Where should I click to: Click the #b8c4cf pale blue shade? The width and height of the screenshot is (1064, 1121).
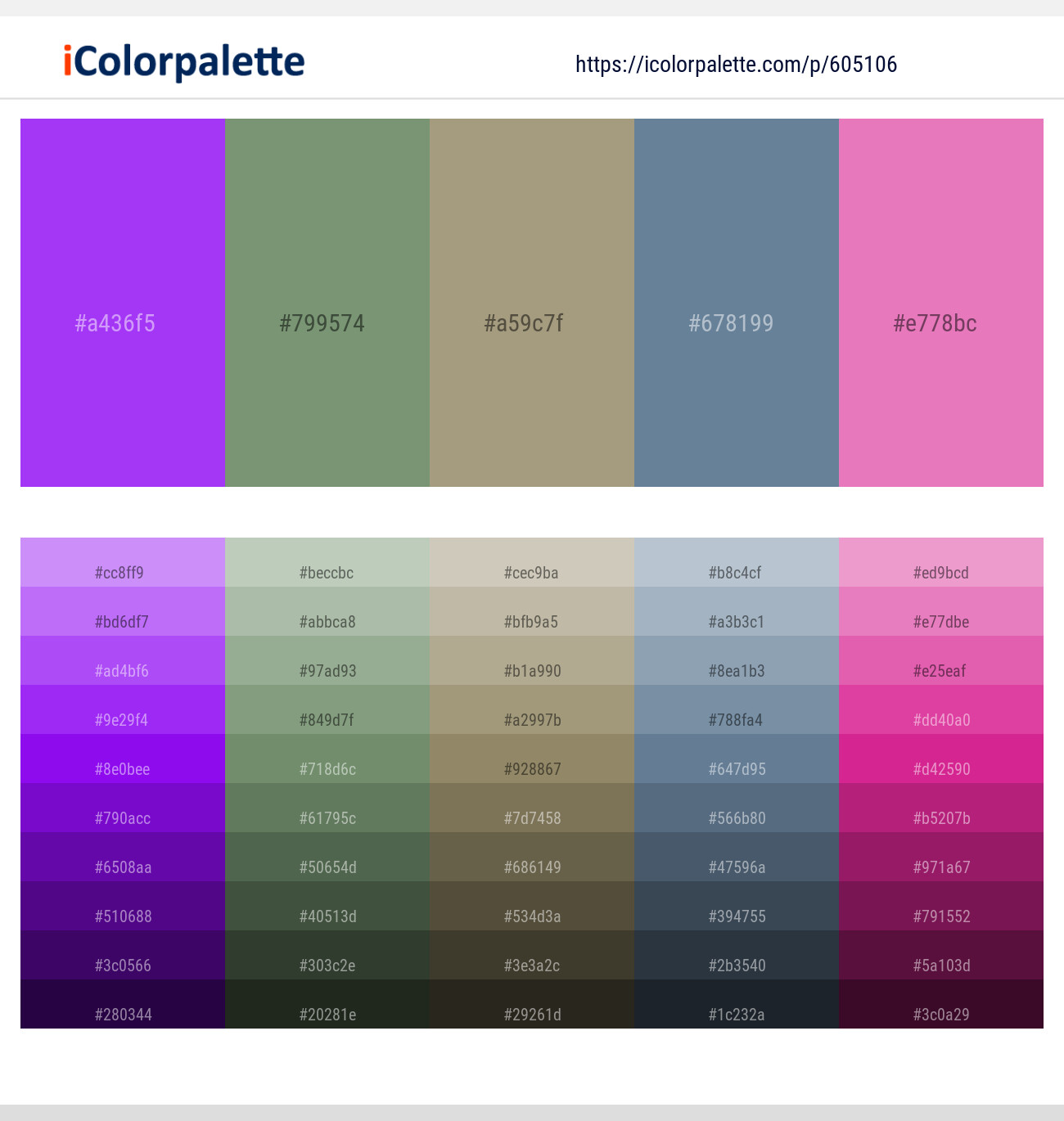(x=737, y=562)
